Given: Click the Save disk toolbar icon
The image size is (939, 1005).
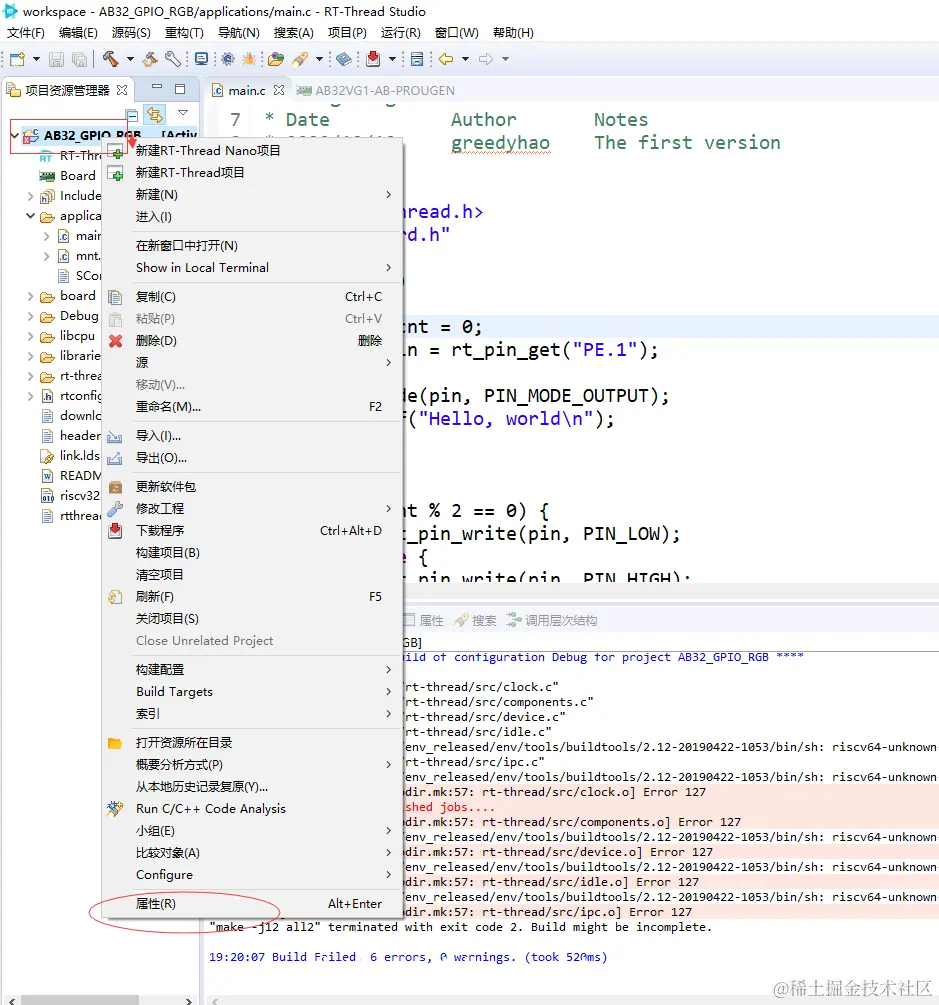Looking at the screenshot, I should [56, 59].
